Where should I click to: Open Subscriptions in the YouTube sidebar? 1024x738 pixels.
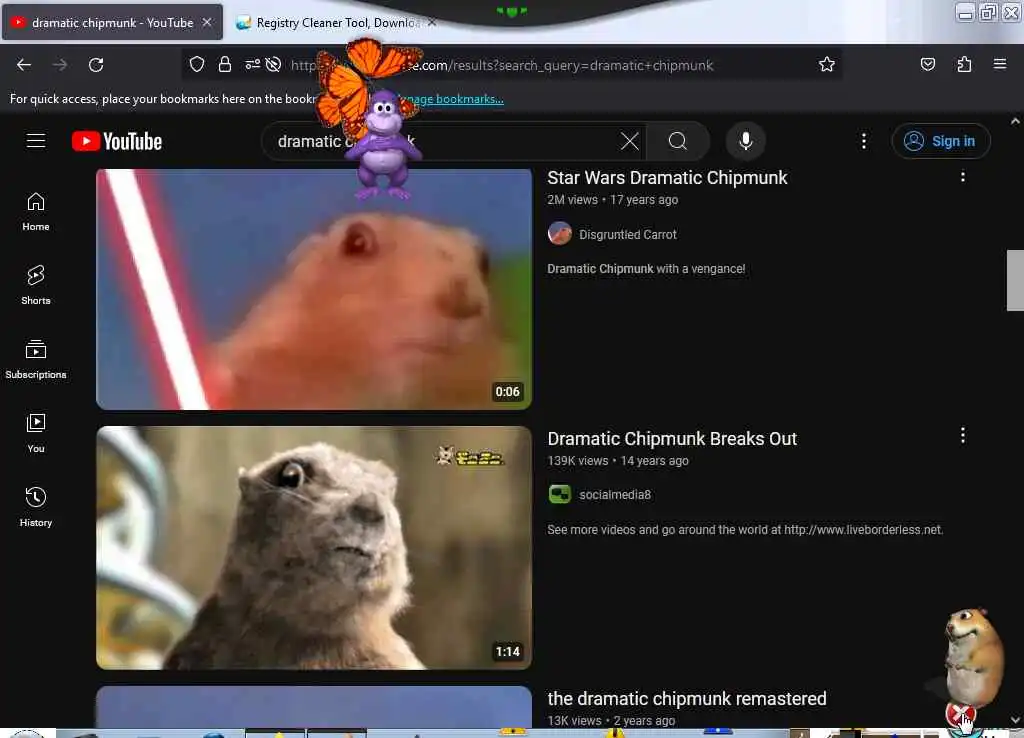pyautogui.click(x=36, y=359)
